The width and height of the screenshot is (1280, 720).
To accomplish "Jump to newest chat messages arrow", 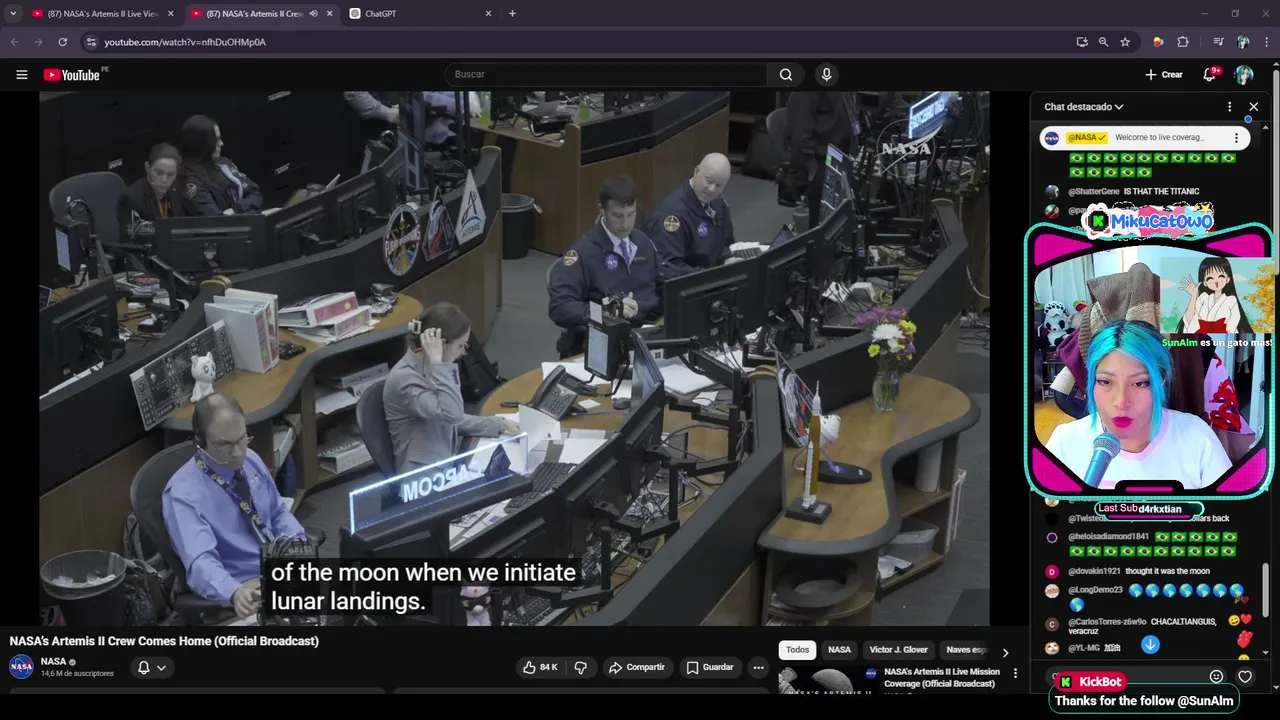I will pos(1150,645).
